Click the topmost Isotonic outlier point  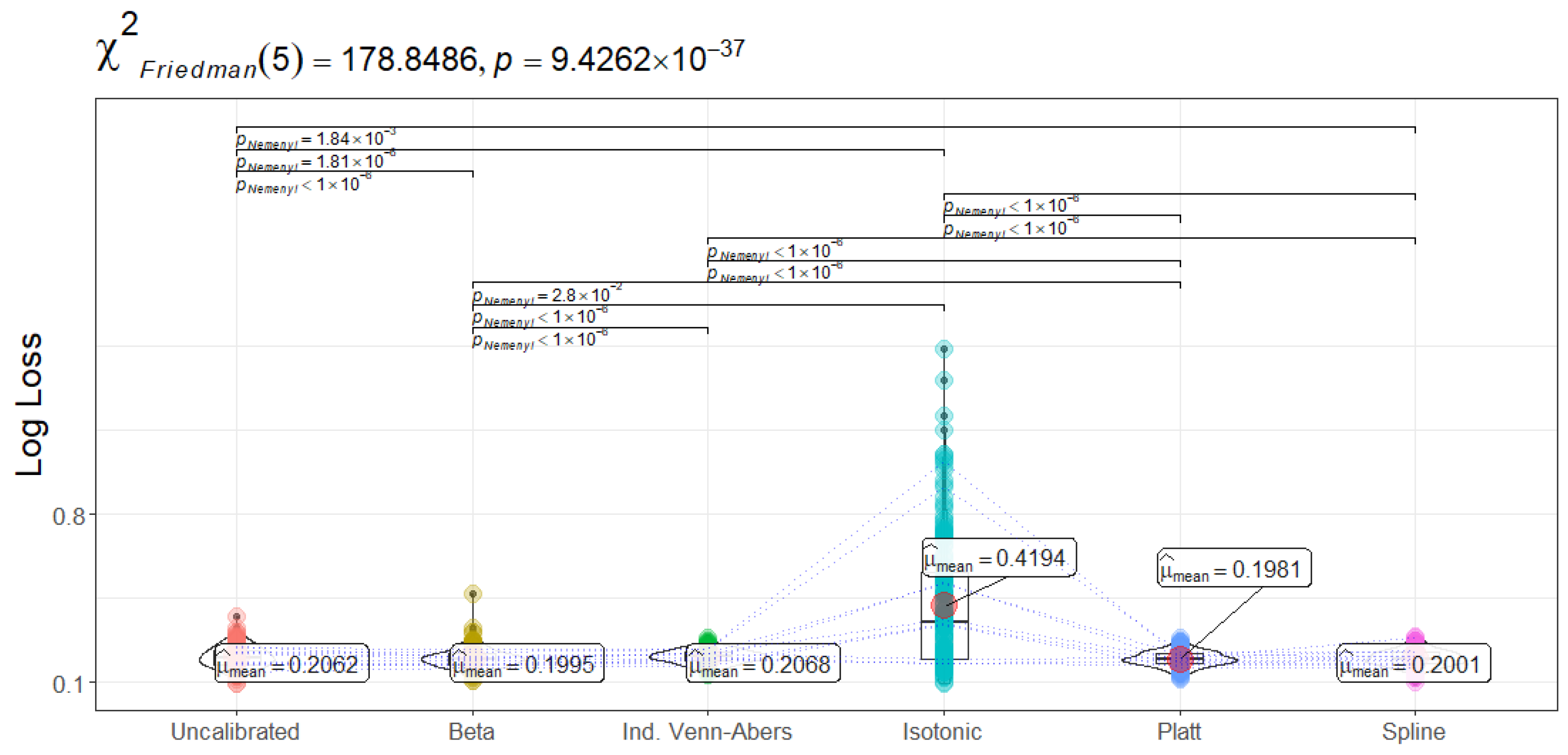pyautogui.click(x=944, y=349)
